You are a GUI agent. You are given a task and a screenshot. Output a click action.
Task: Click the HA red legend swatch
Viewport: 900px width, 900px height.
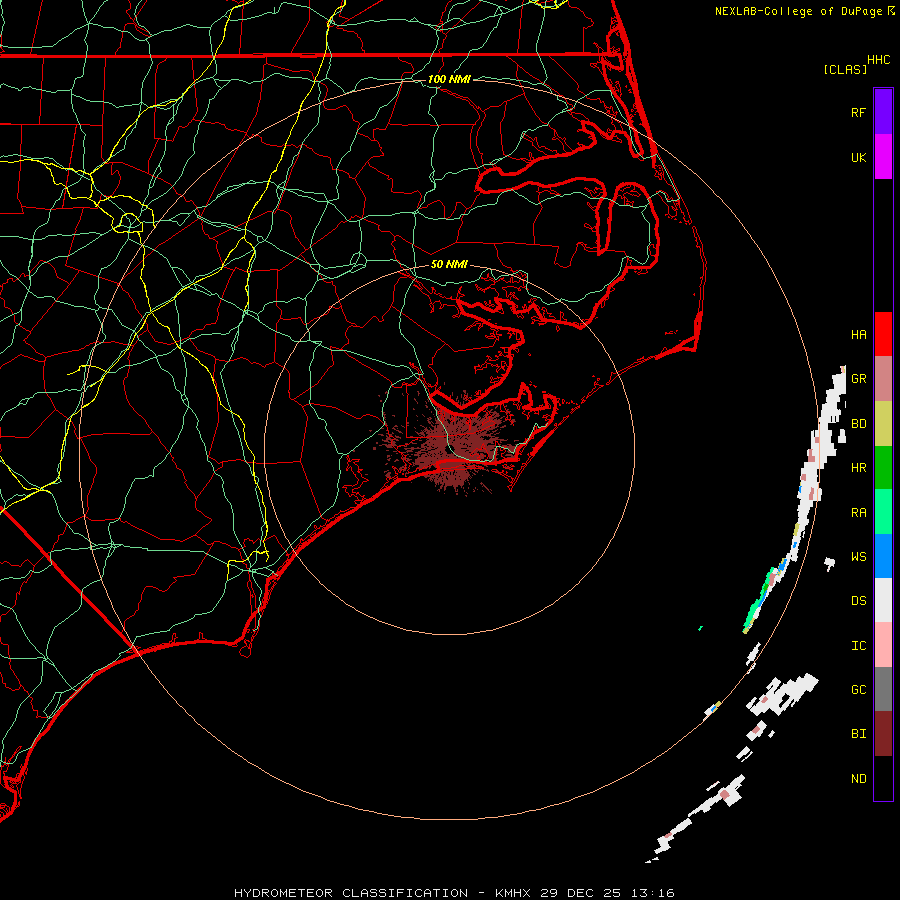[x=883, y=334]
